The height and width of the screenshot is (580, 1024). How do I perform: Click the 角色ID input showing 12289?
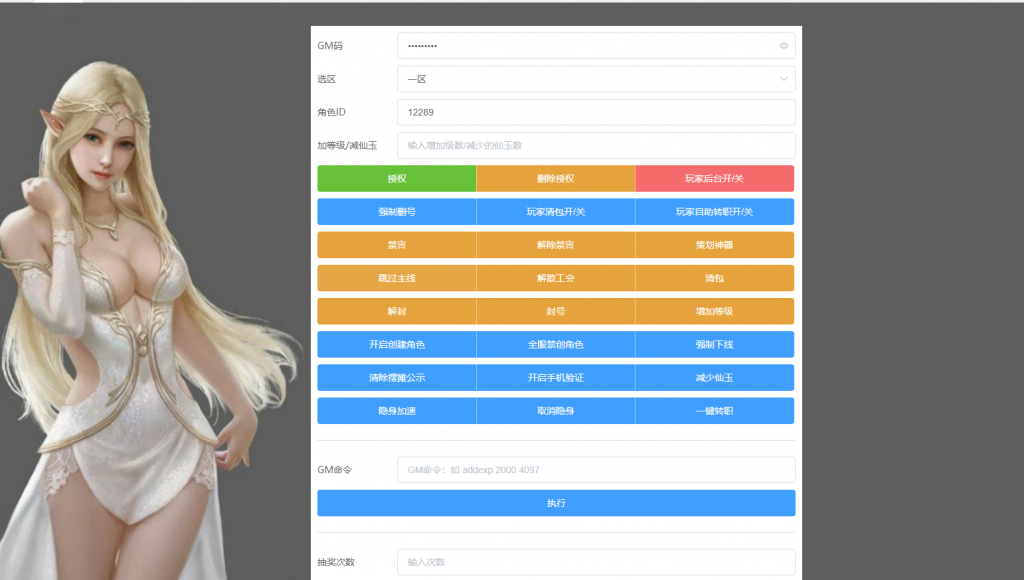[x=596, y=112]
